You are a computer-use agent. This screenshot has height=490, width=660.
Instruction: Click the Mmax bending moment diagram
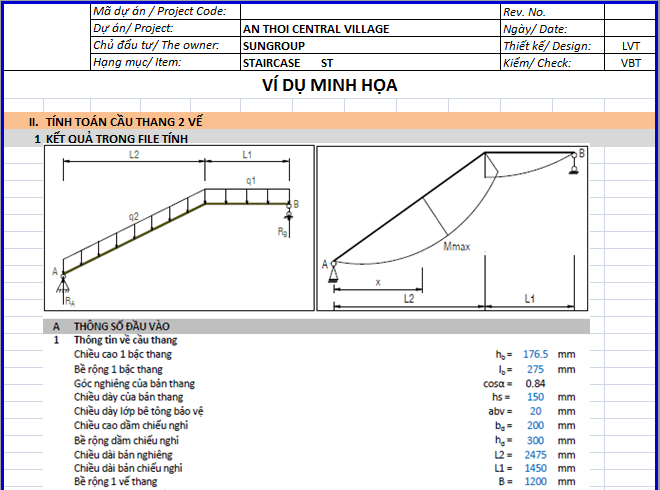pyautogui.click(x=453, y=228)
